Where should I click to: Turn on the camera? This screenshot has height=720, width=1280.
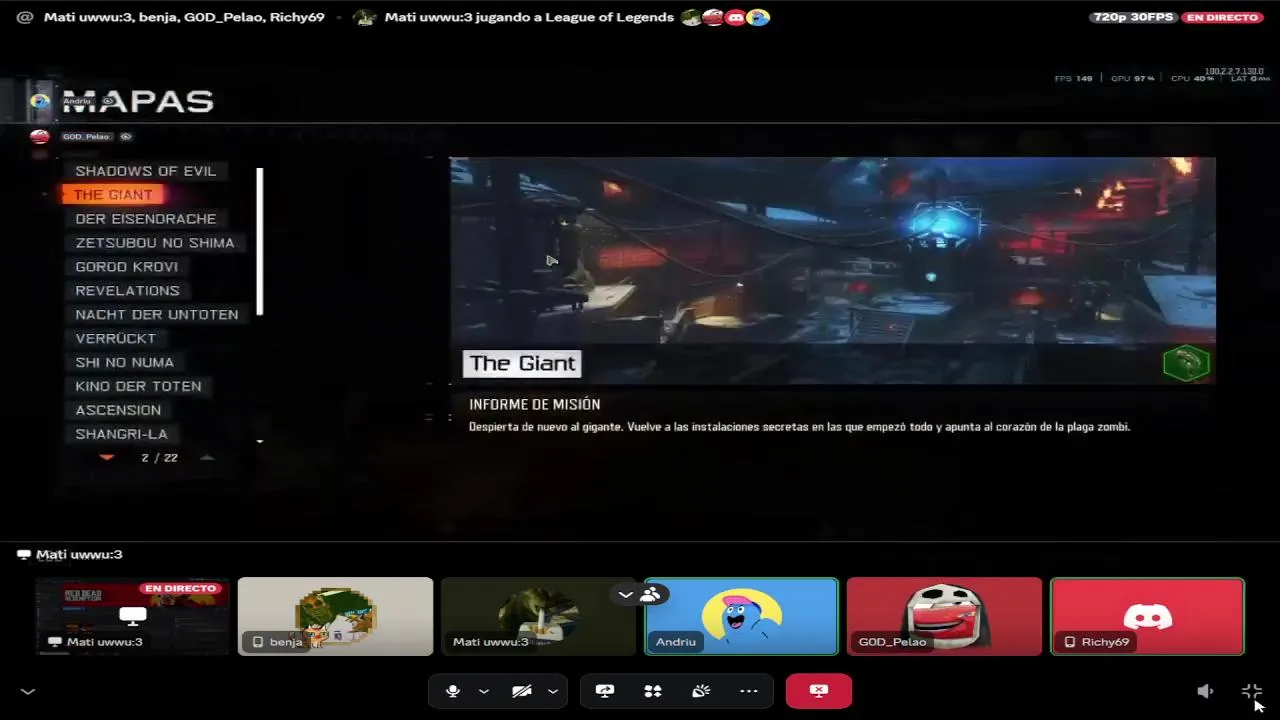tap(521, 691)
